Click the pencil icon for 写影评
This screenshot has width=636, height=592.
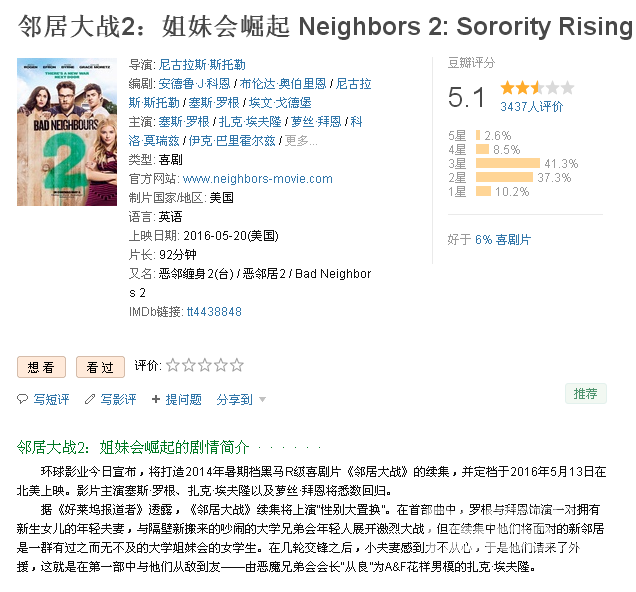[90, 400]
